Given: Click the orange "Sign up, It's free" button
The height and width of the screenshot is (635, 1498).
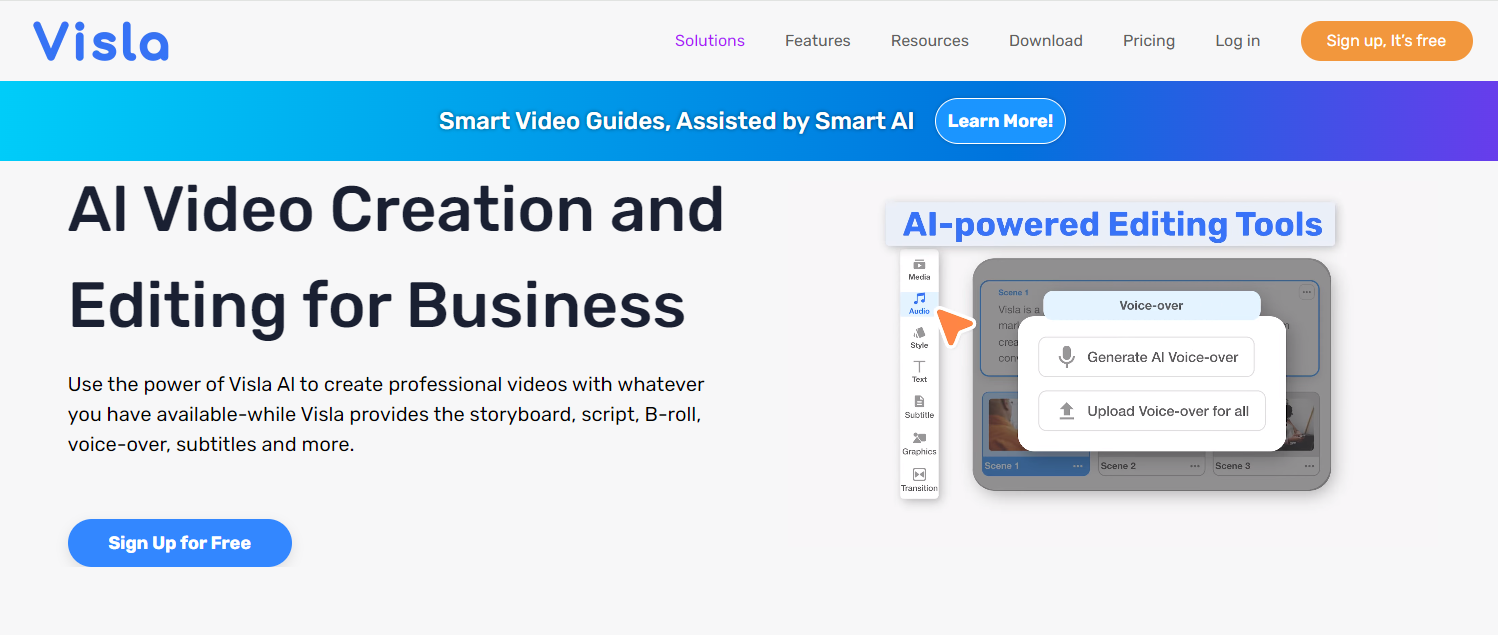Looking at the screenshot, I should (x=1386, y=41).
